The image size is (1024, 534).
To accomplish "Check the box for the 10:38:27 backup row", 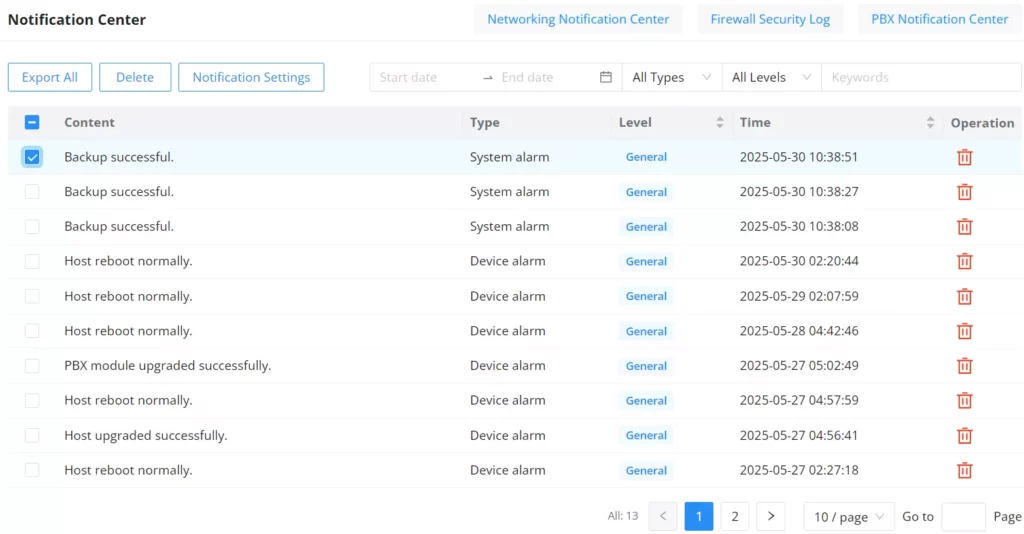I will 32,192.
